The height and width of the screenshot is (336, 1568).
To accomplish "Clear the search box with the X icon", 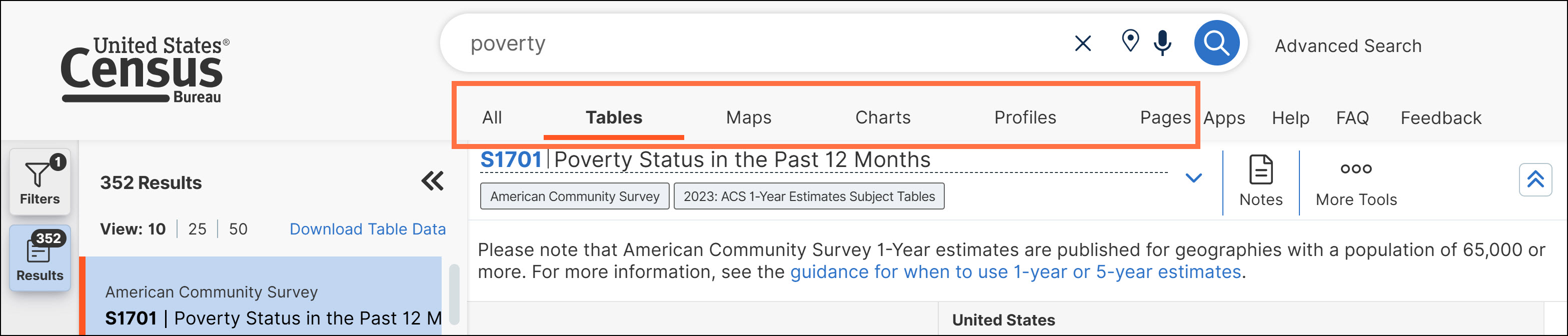I will pyautogui.click(x=1083, y=43).
